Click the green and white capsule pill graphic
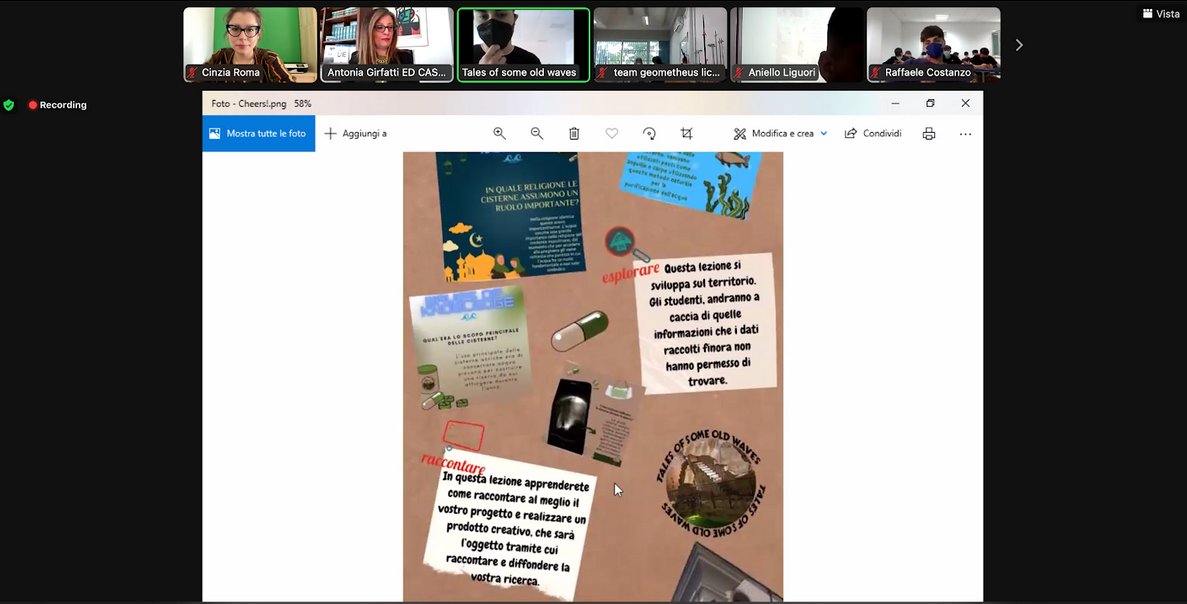The height and width of the screenshot is (604, 1187). coord(579,331)
